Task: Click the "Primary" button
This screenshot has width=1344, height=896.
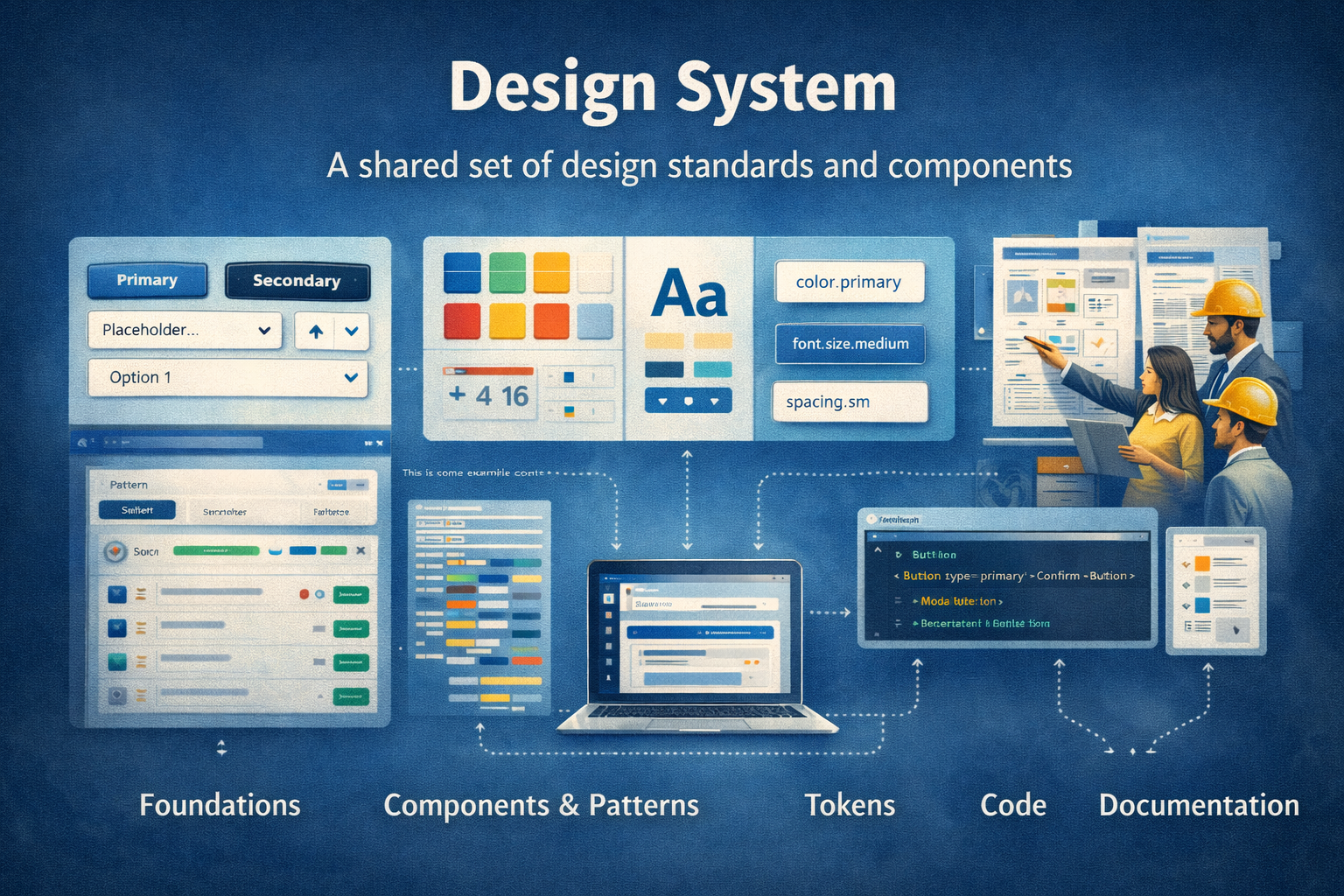Action: click(146, 281)
